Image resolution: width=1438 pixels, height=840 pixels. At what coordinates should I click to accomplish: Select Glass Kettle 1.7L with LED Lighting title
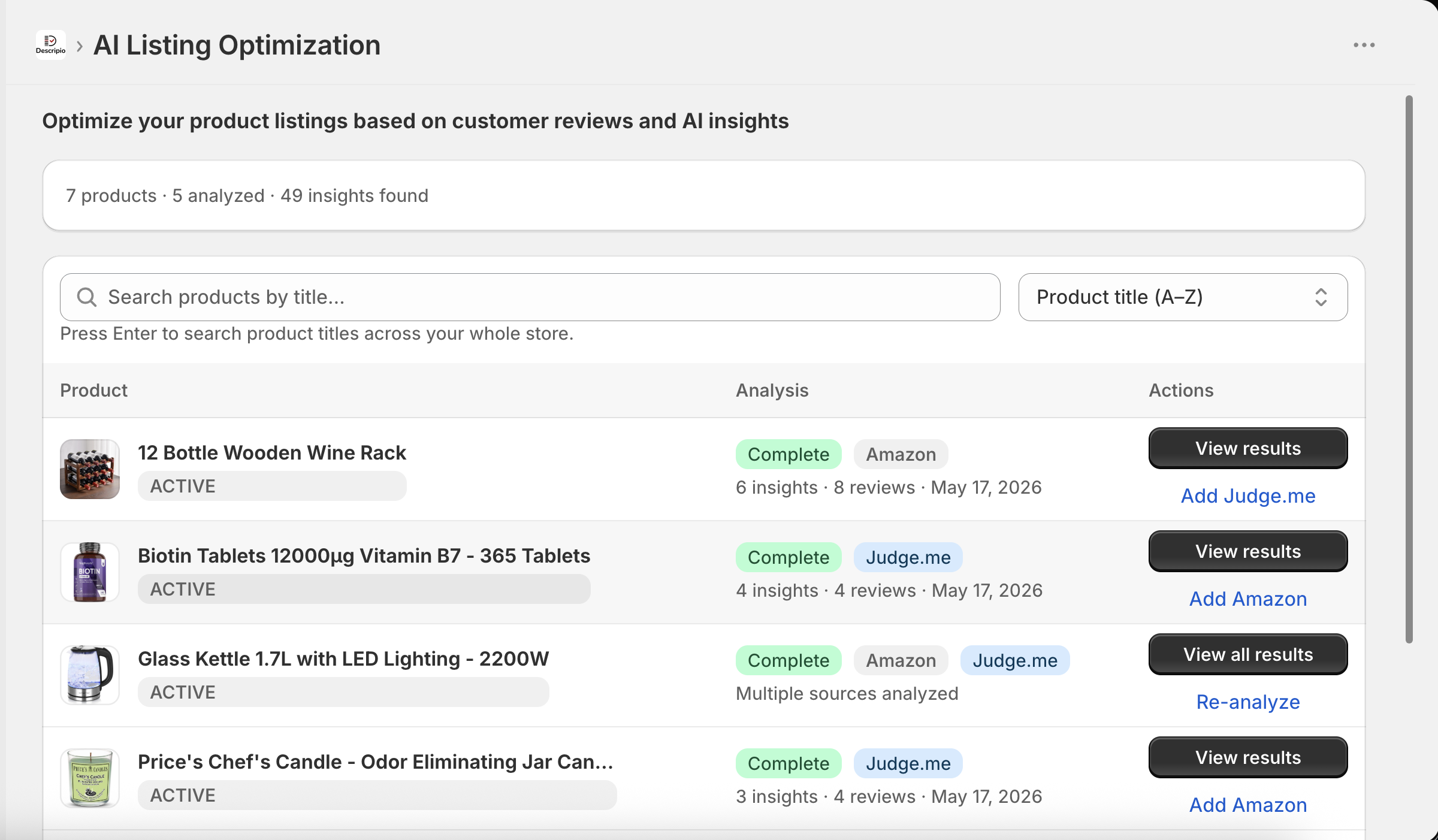[343, 659]
